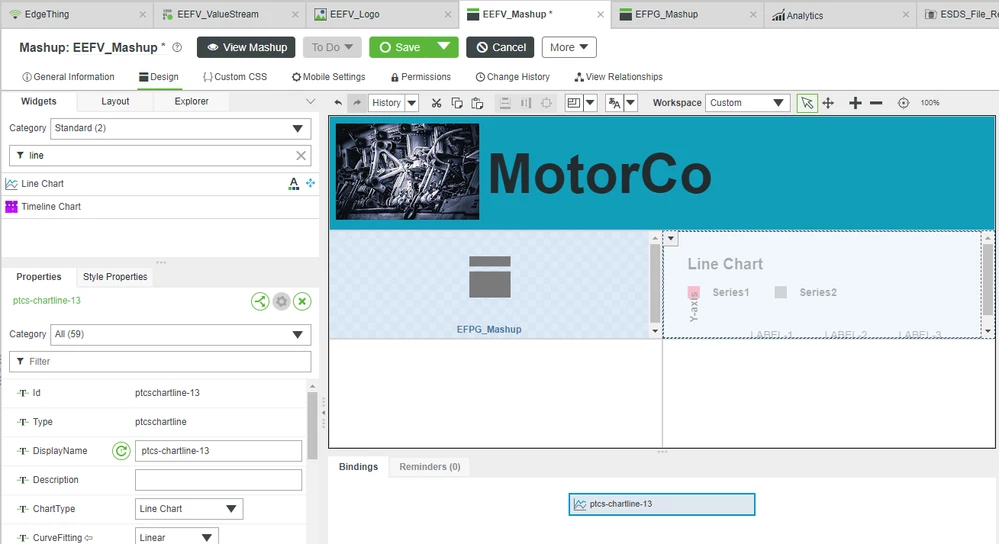
Task: Open the View Relationships section
Action: 619,76
